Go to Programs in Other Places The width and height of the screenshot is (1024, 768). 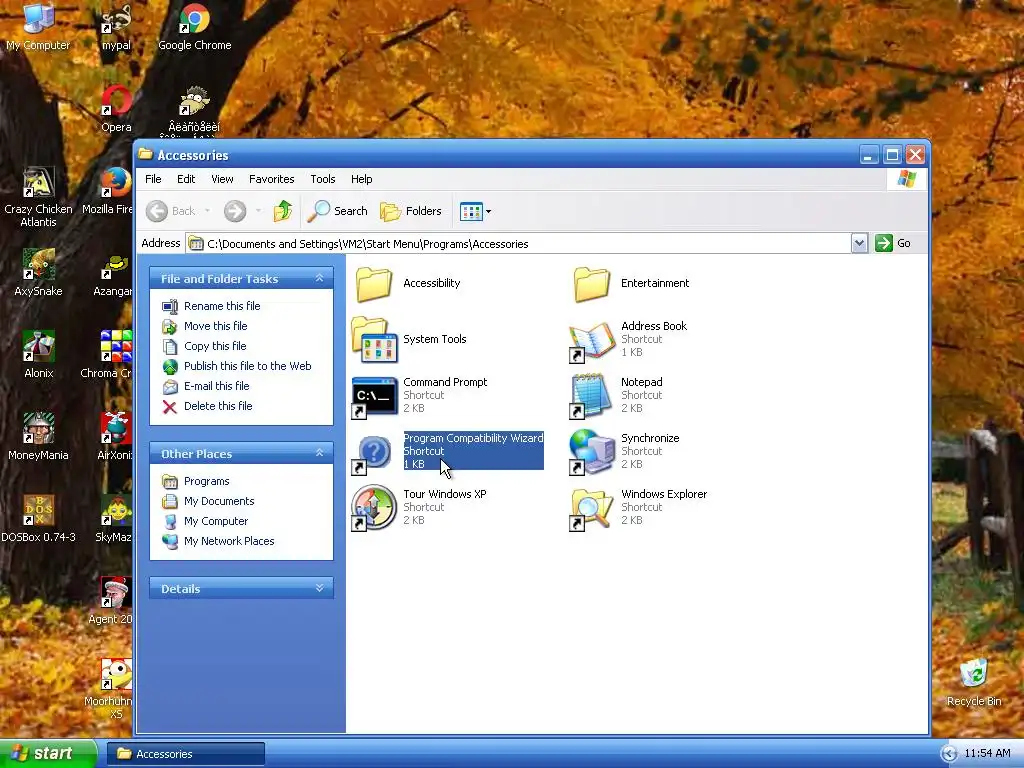(x=196, y=481)
